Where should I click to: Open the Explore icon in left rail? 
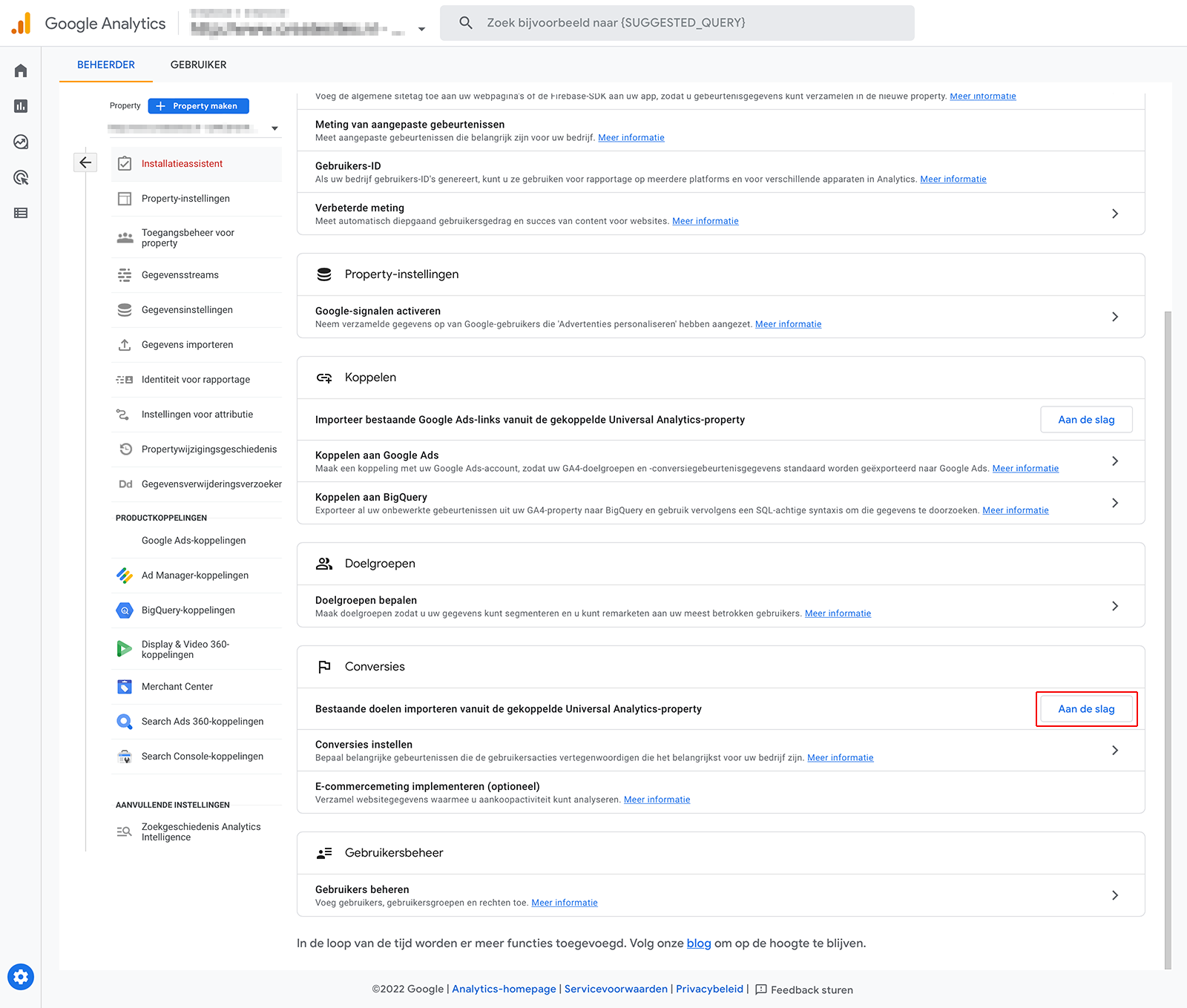pyautogui.click(x=21, y=142)
